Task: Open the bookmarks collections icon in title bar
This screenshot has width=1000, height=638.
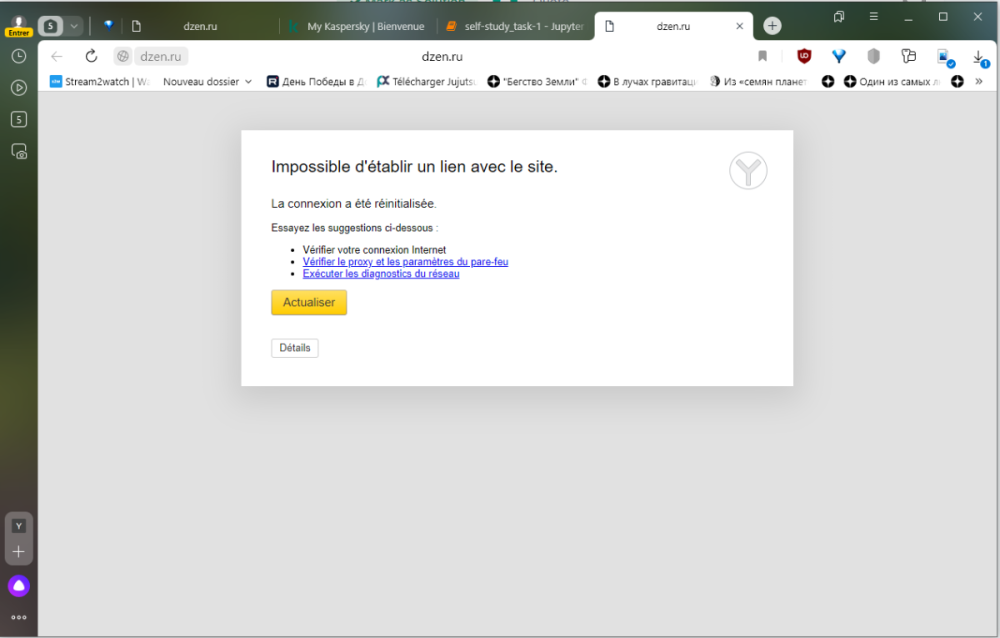Action: click(x=839, y=17)
